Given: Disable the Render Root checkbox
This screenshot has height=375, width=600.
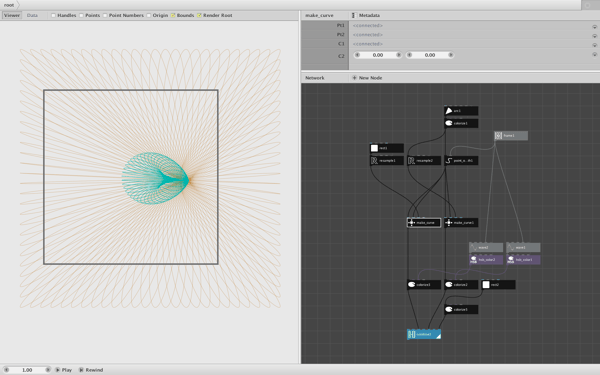Looking at the screenshot, I should (199, 15).
